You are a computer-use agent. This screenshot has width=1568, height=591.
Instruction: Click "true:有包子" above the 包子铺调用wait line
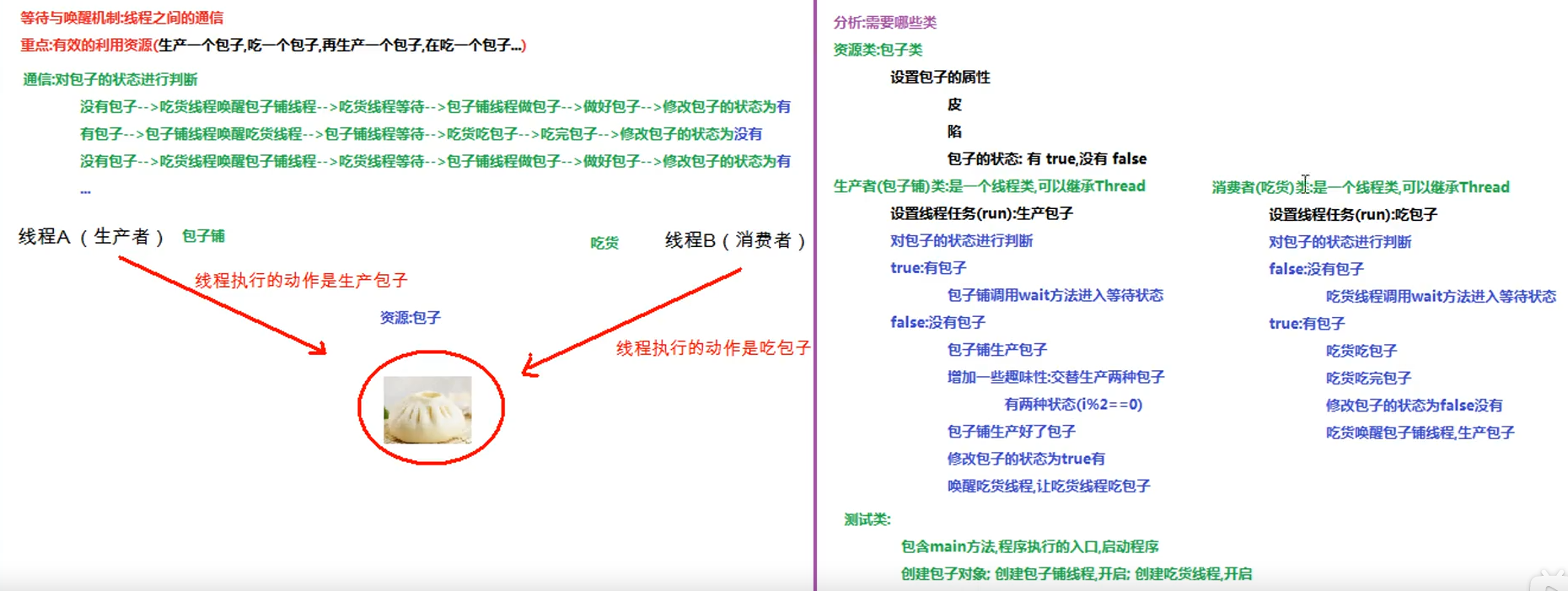928,268
